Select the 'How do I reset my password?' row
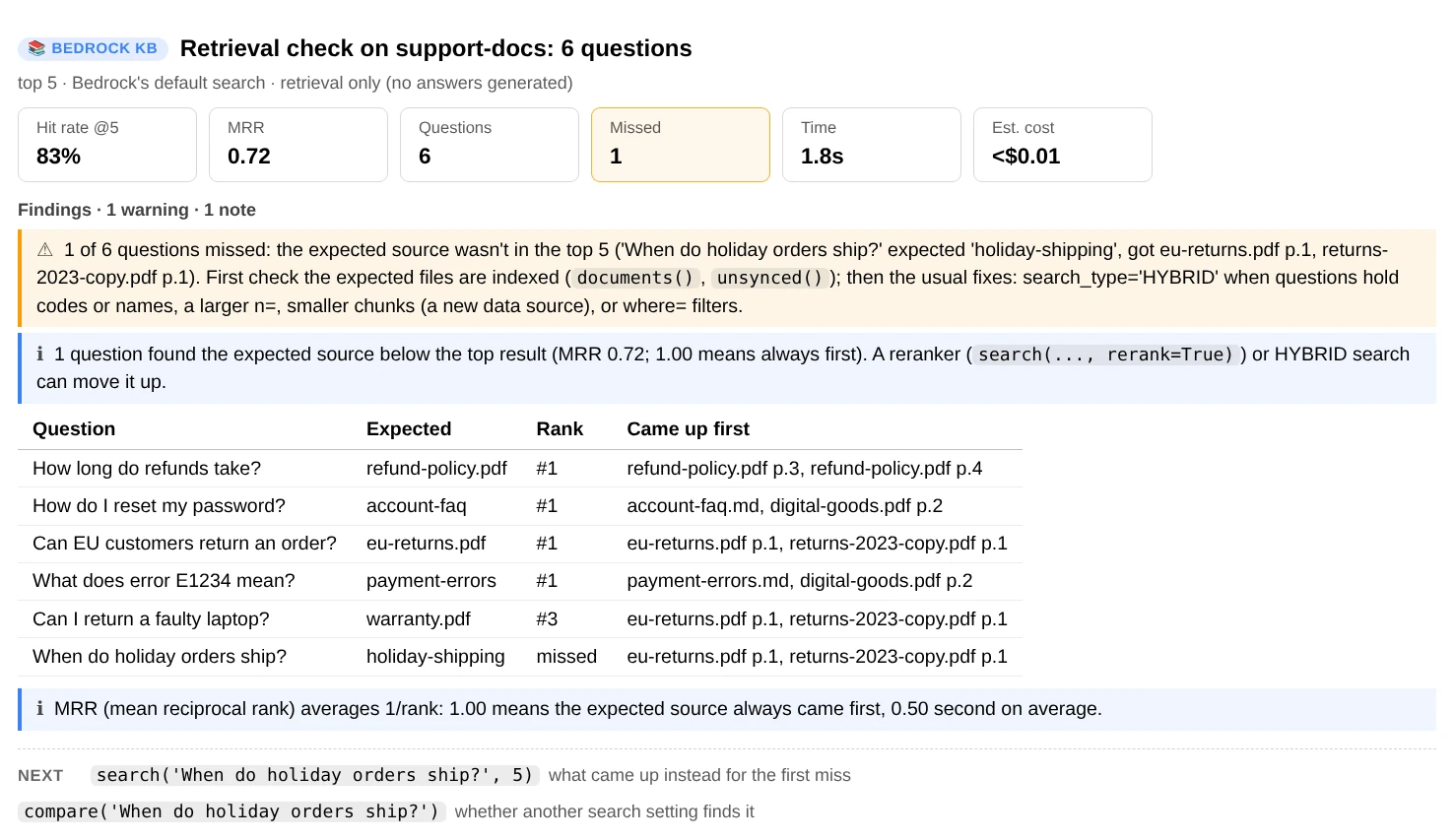The image size is (1454, 840). (520, 506)
